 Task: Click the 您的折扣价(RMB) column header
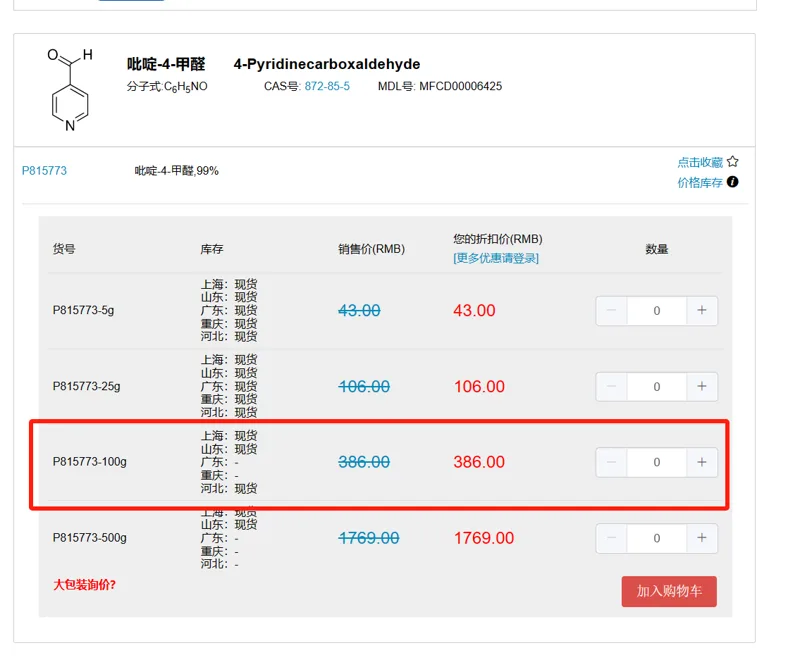pos(498,239)
